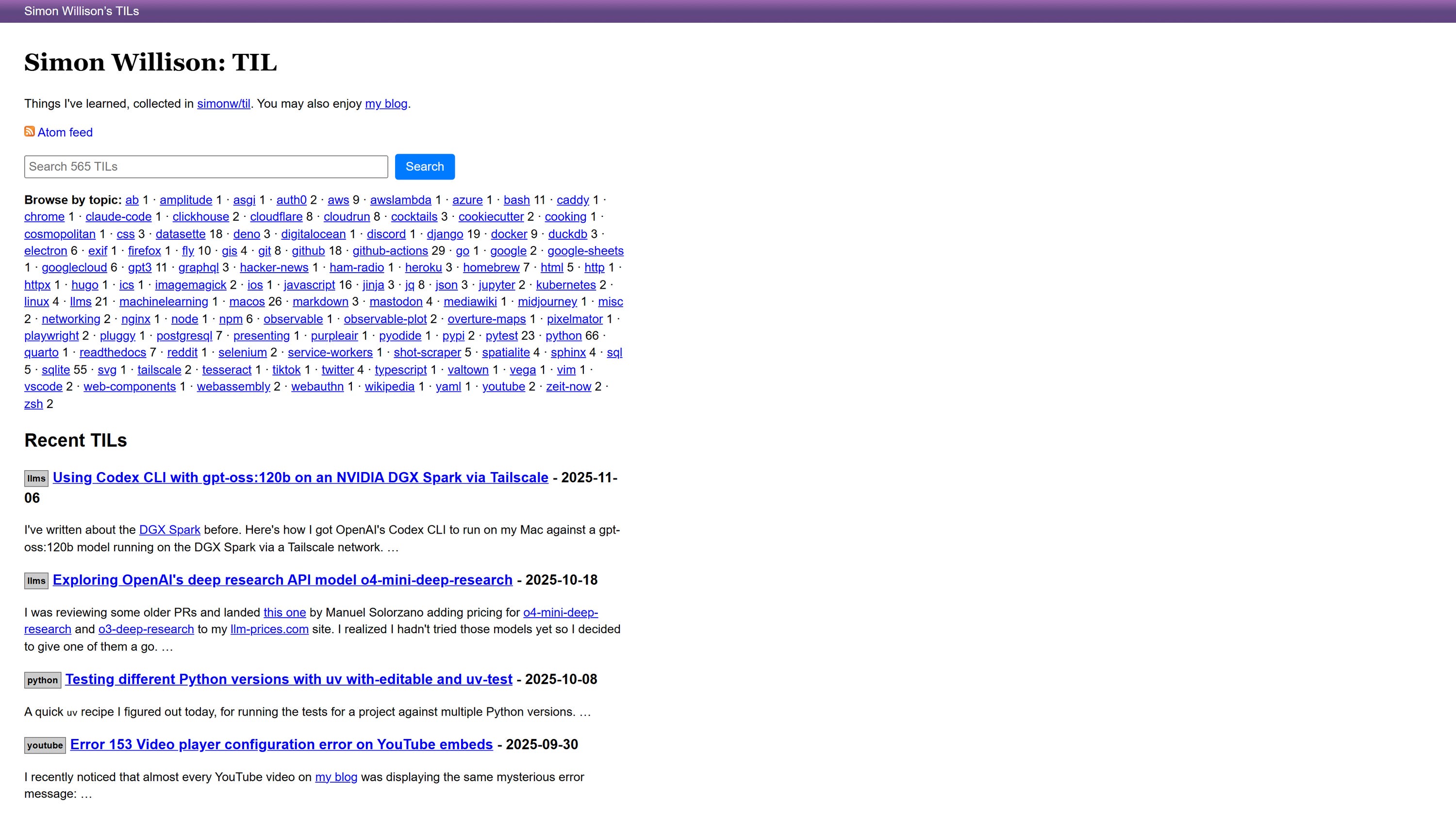1456x819 pixels.
Task: Browse the sqlite topic
Action: pos(55,370)
